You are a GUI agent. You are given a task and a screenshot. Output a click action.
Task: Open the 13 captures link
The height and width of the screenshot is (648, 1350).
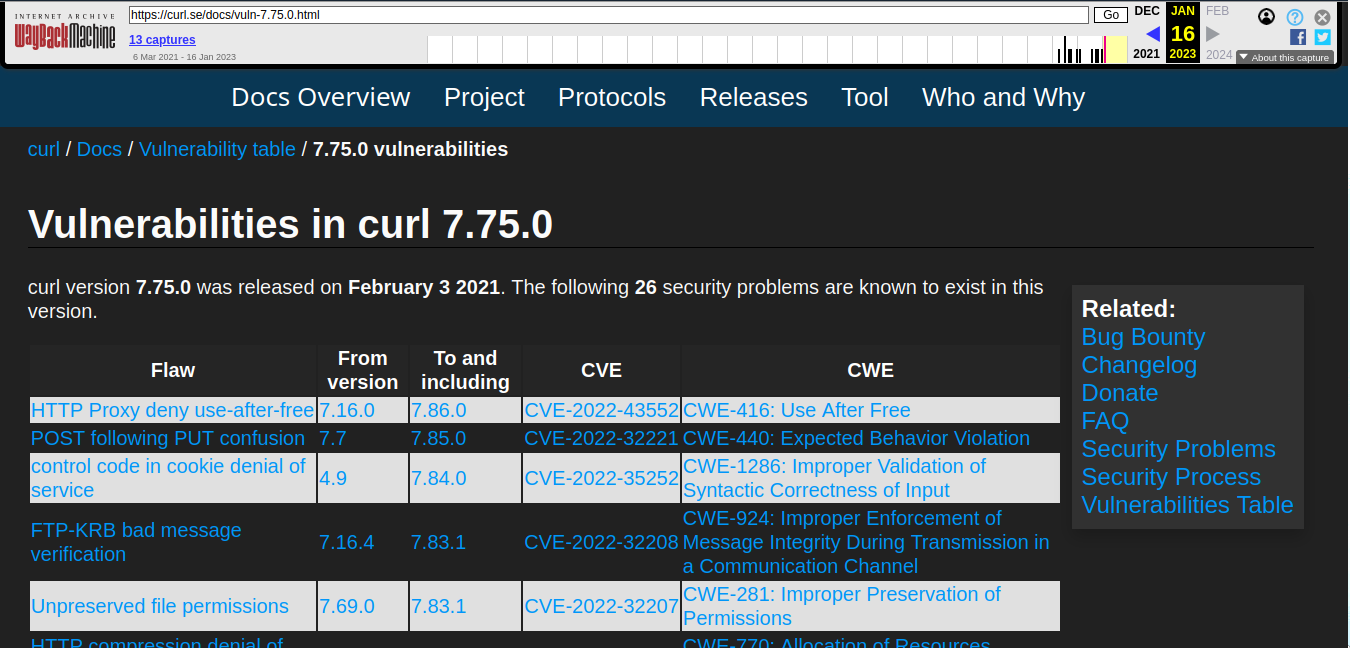[x=162, y=40]
